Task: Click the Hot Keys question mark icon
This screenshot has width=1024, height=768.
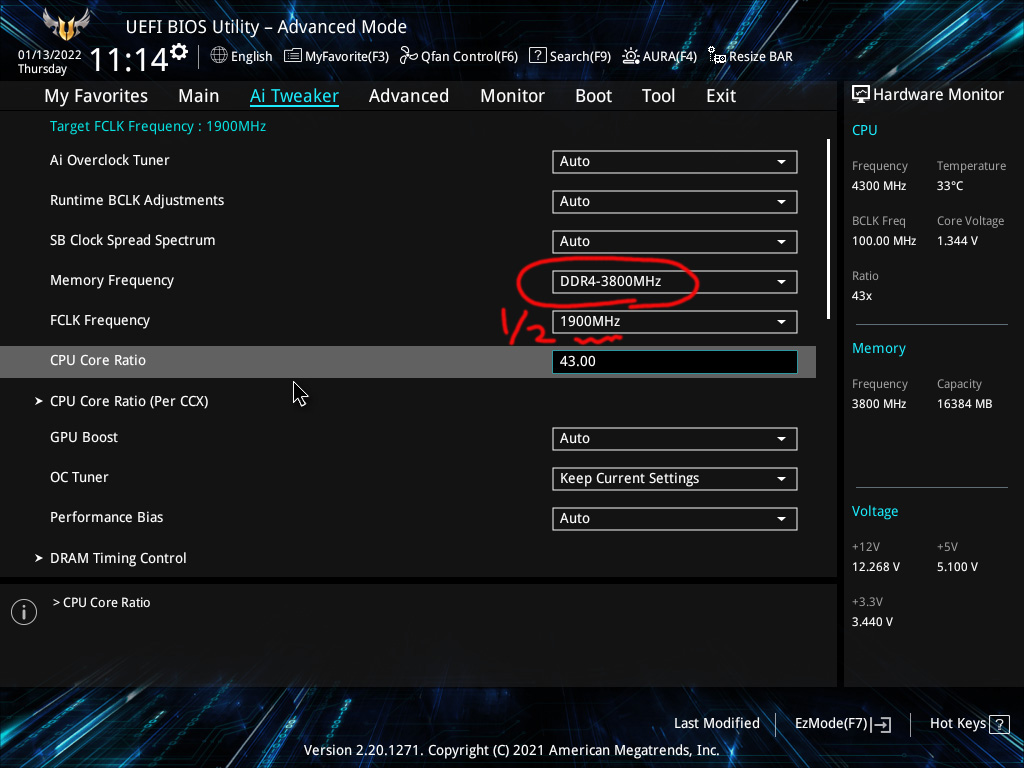Action: point(999,724)
